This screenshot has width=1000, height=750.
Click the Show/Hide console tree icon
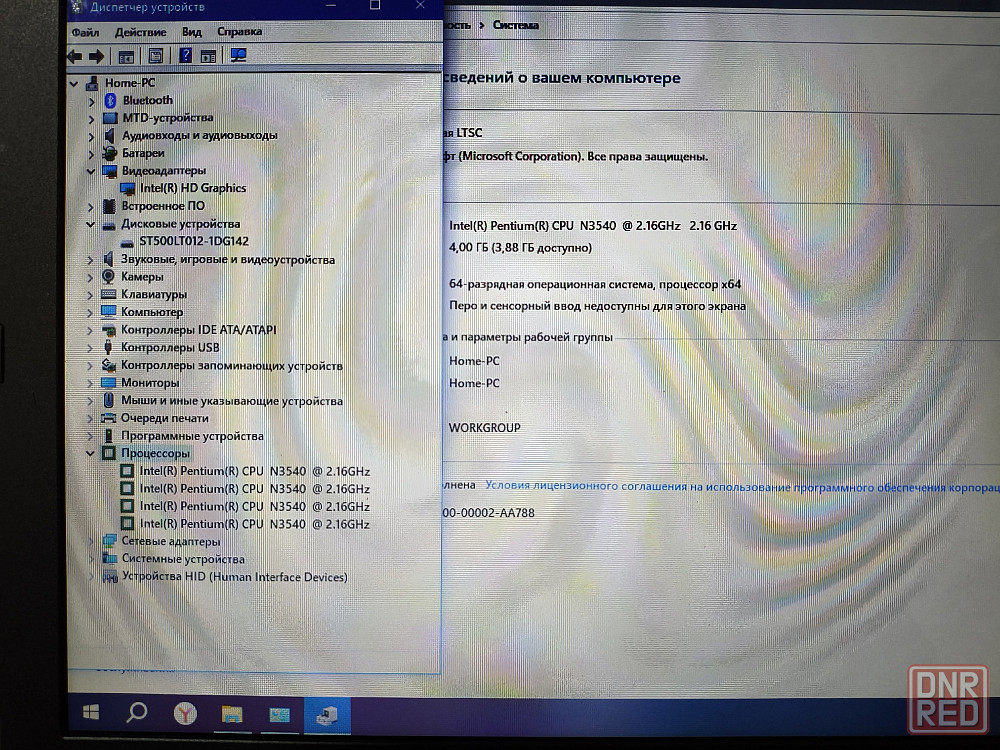click(x=126, y=56)
